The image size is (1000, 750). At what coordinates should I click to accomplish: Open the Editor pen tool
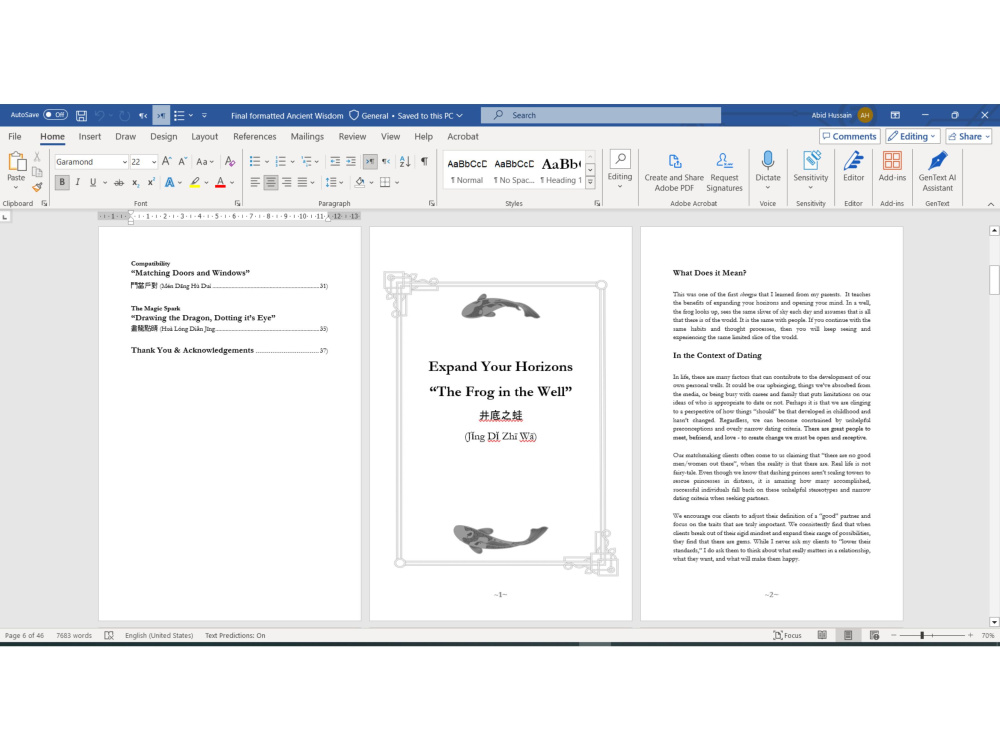(x=853, y=167)
